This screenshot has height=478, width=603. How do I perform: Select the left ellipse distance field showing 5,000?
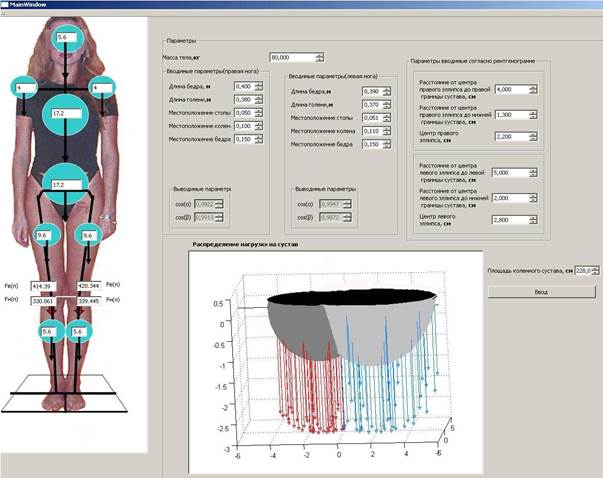pos(515,173)
